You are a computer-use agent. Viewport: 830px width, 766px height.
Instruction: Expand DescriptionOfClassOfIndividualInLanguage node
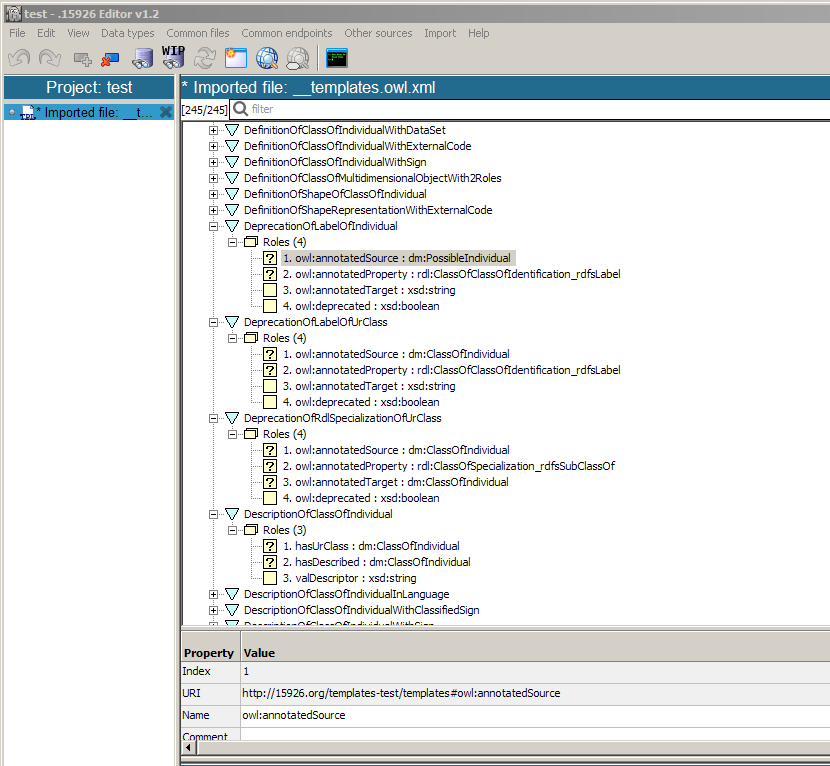[x=213, y=594]
